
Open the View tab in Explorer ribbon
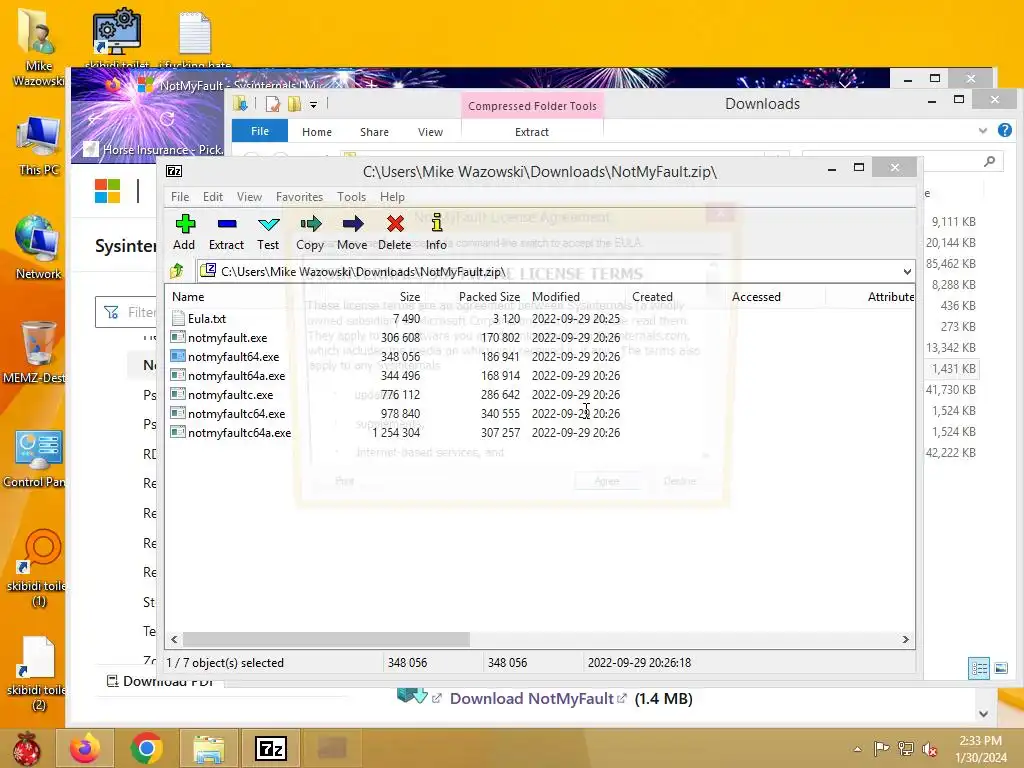(x=430, y=132)
